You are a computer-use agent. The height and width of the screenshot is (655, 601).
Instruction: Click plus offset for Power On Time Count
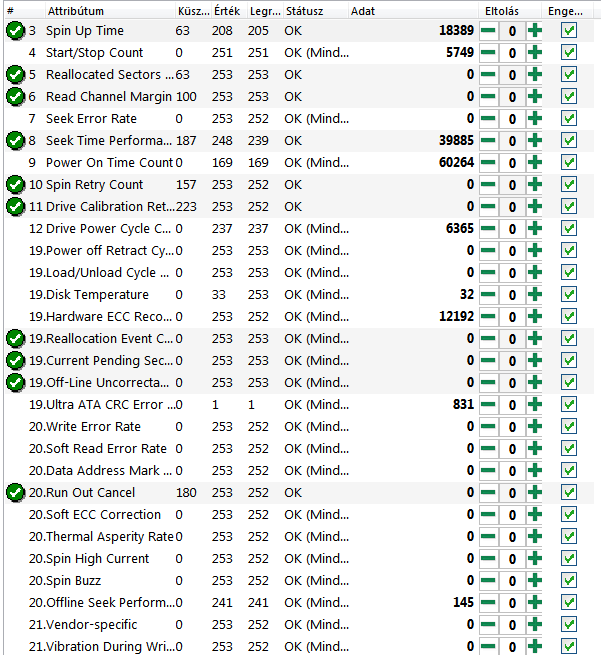pyautogui.click(x=535, y=163)
